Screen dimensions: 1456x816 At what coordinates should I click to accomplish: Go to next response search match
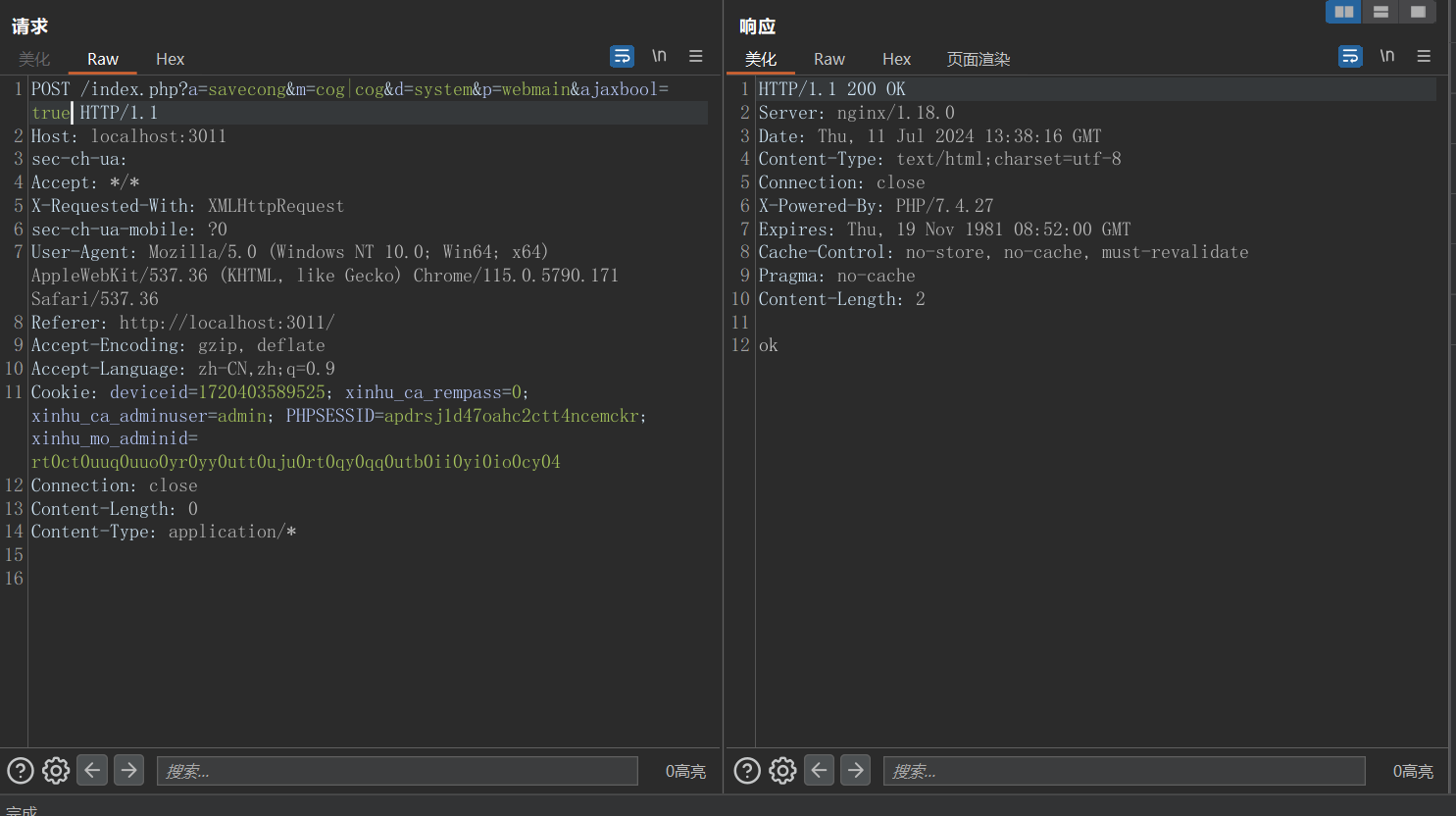(x=856, y=770)
